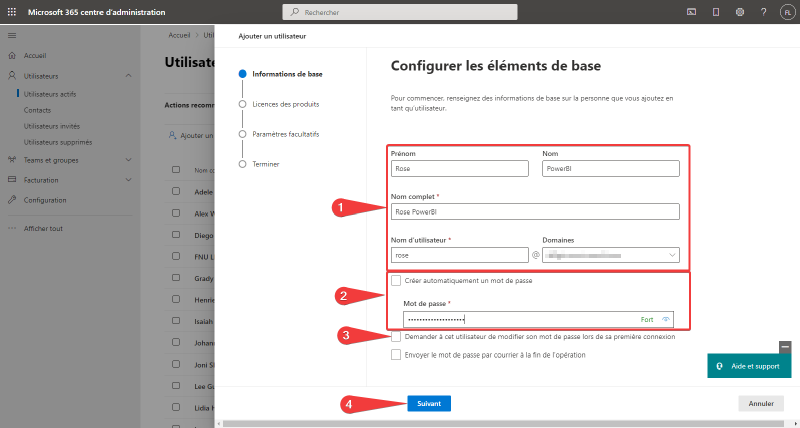Click the search magnifier icon
This screenshot has height=428, width=800.
[x=295, y=12]
